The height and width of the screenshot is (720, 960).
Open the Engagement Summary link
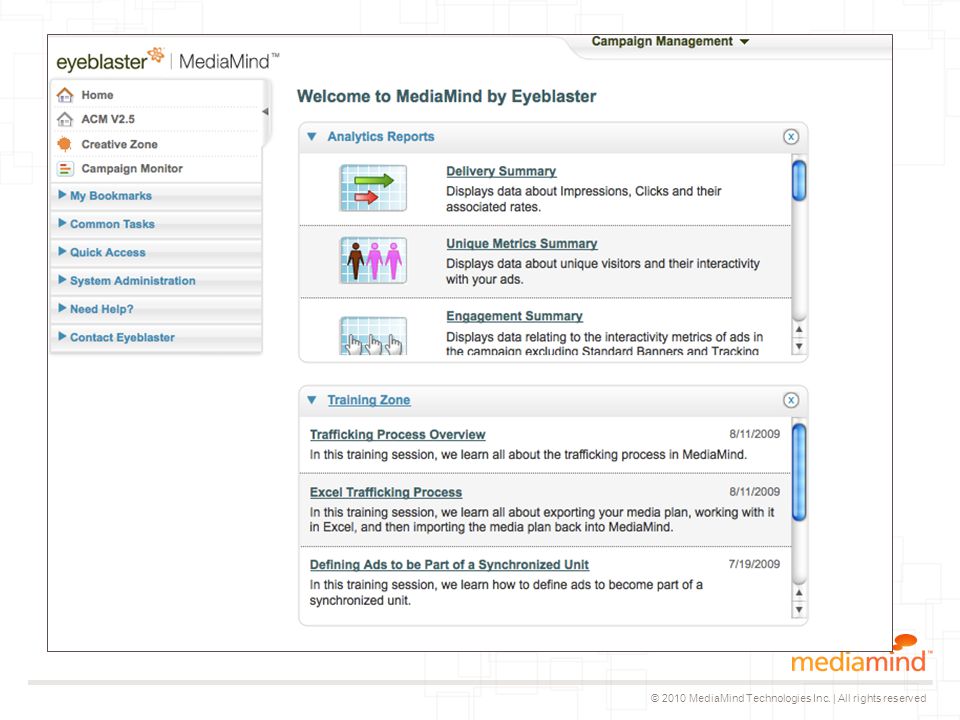[514, 316]
